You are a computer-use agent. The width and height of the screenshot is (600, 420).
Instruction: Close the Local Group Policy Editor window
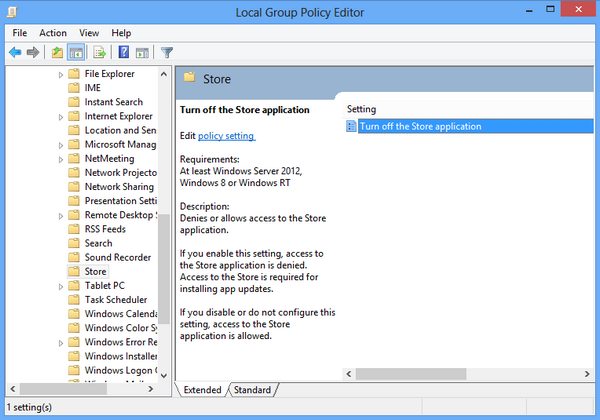578,9
